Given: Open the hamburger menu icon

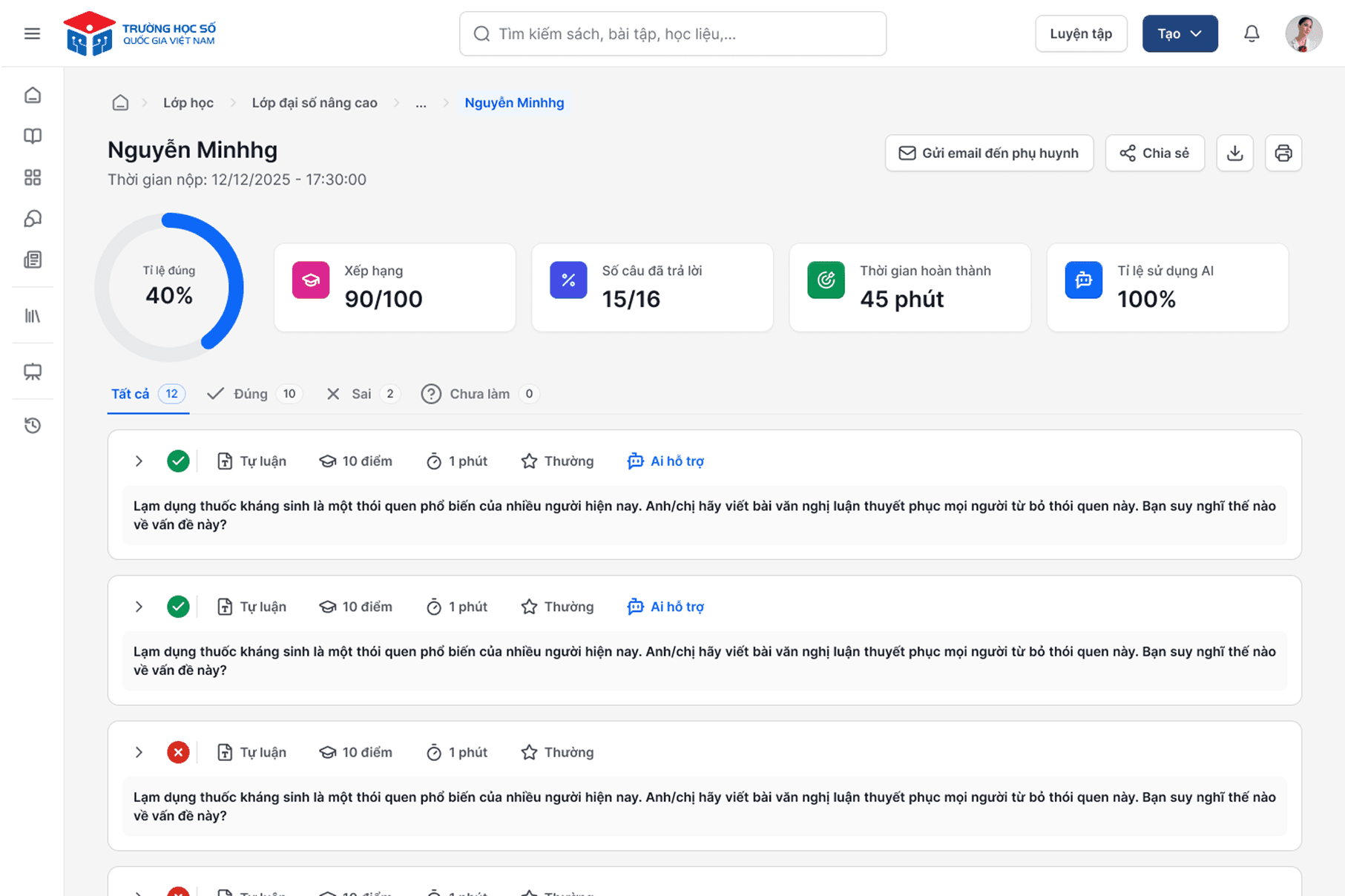Looking at the screenshot, I should point(32,33).
